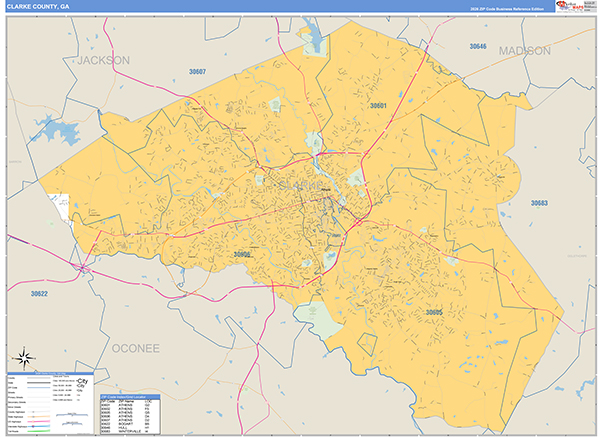Click the MADISON county label
The height and width of the screenshot is (437, 600).
(525, 51)
